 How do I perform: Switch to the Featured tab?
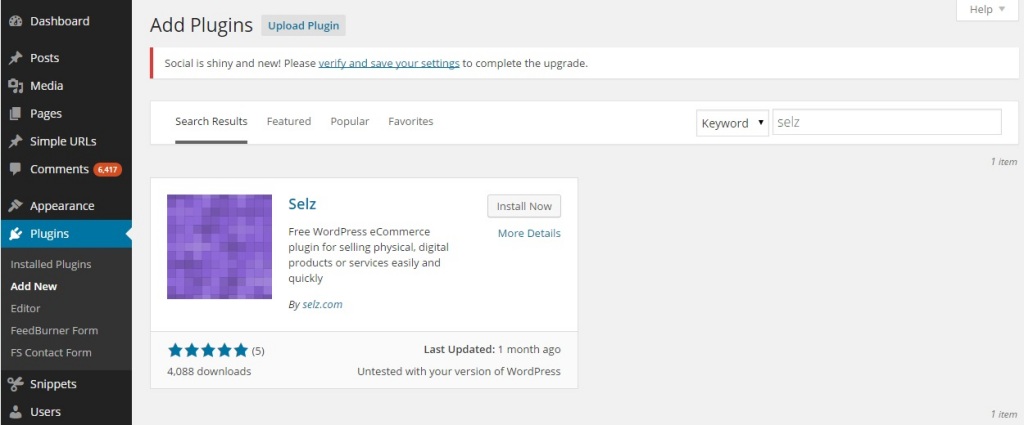coord(289,121)
